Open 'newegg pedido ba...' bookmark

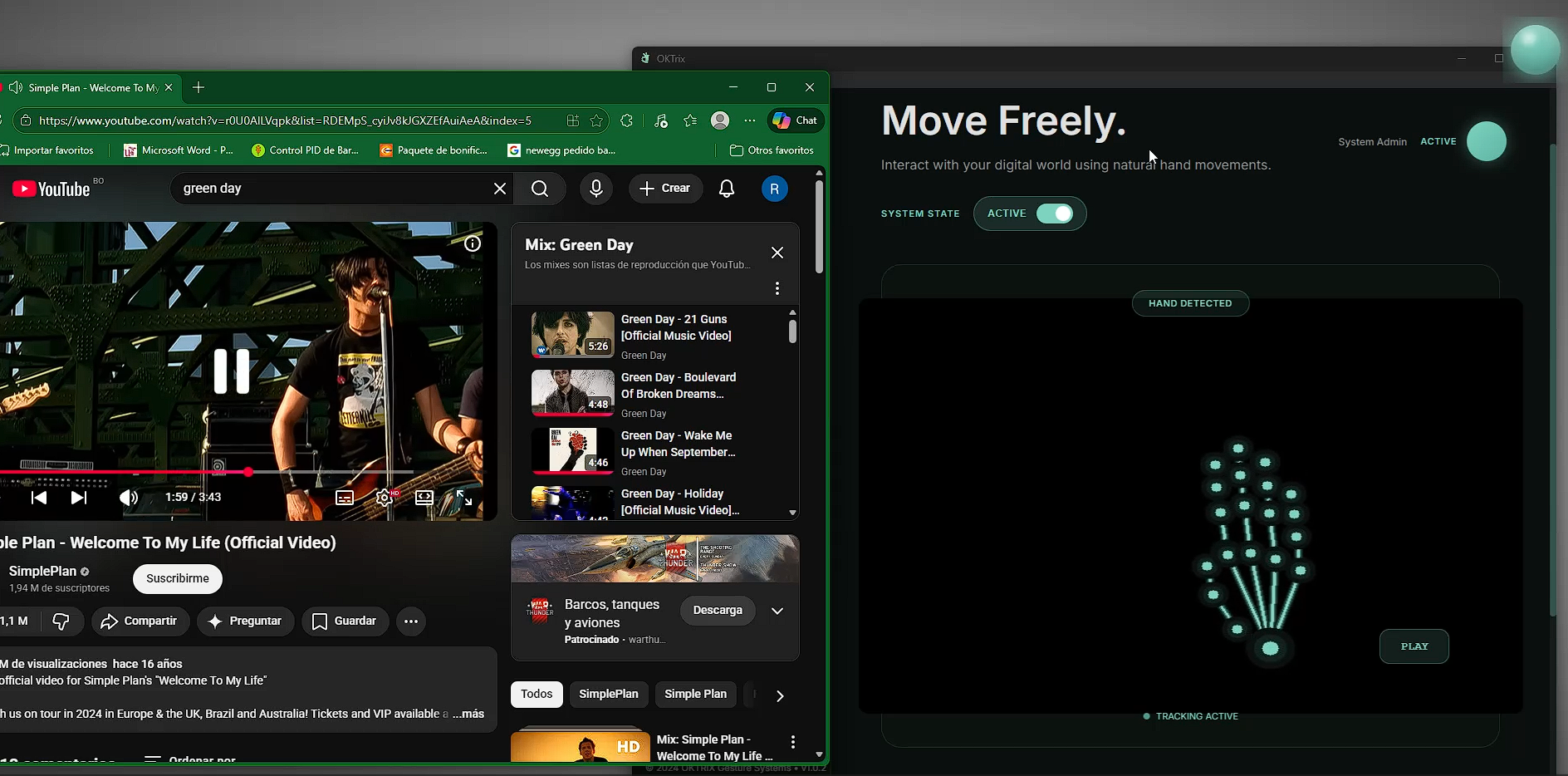tap(562, 150)
